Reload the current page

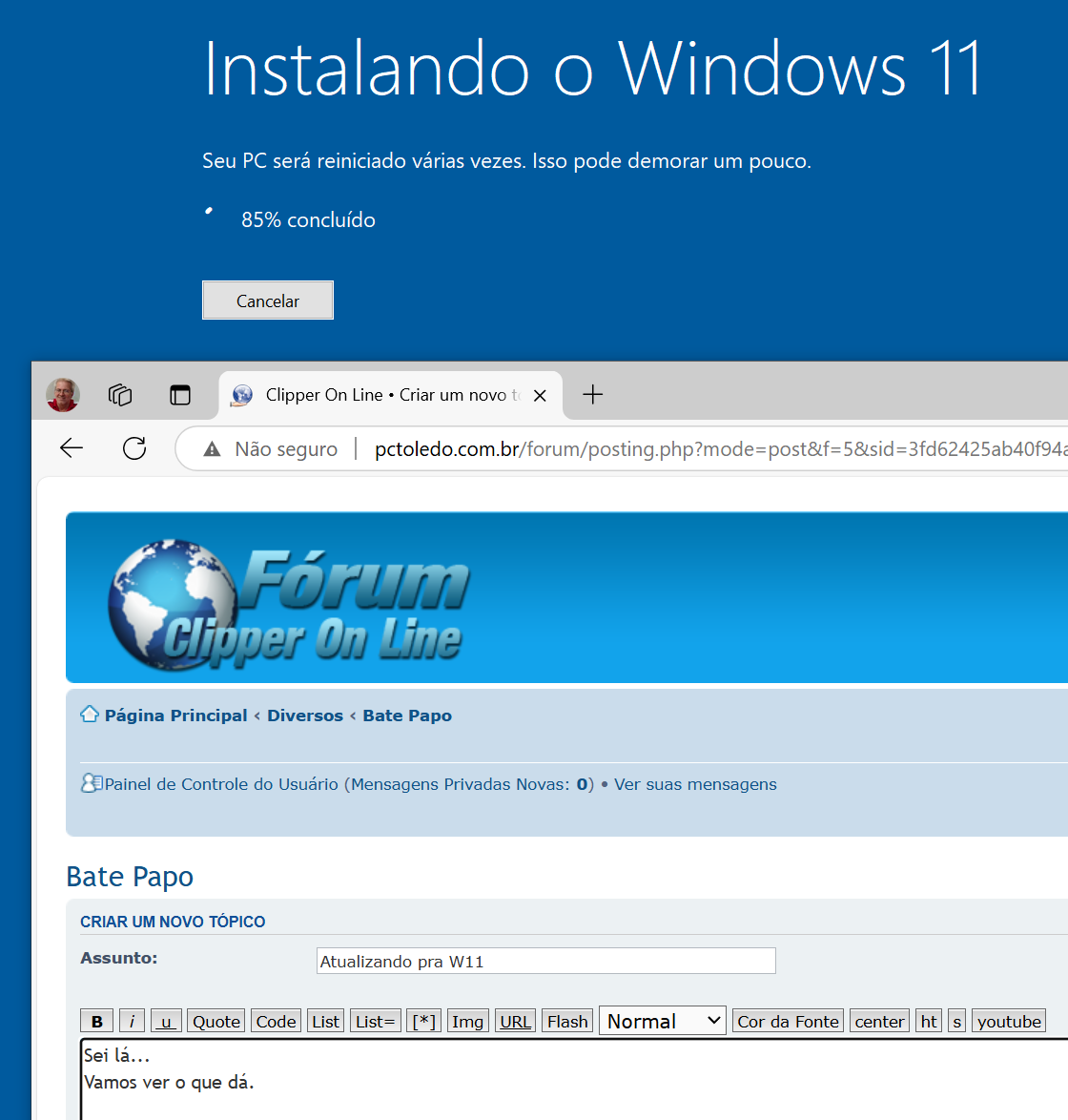click(x=134, y=448)
